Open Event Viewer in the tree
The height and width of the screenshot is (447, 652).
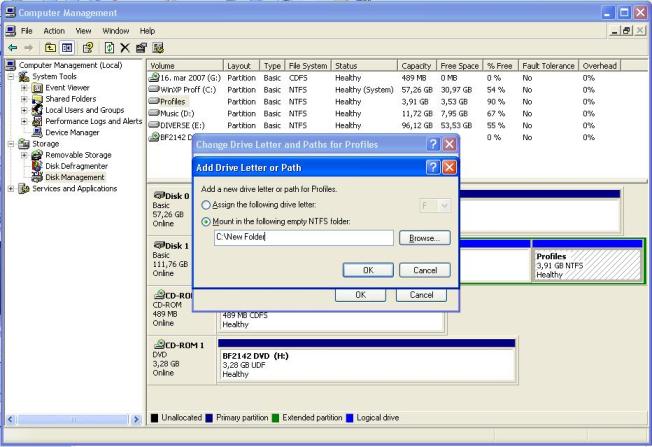(67, 88)
